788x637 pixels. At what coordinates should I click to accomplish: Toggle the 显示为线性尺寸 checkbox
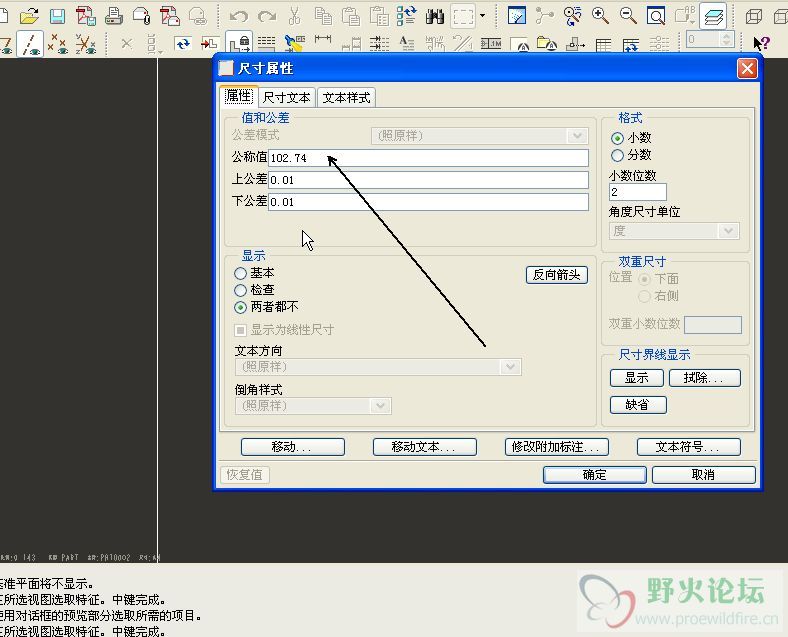(x=240, y=330)
